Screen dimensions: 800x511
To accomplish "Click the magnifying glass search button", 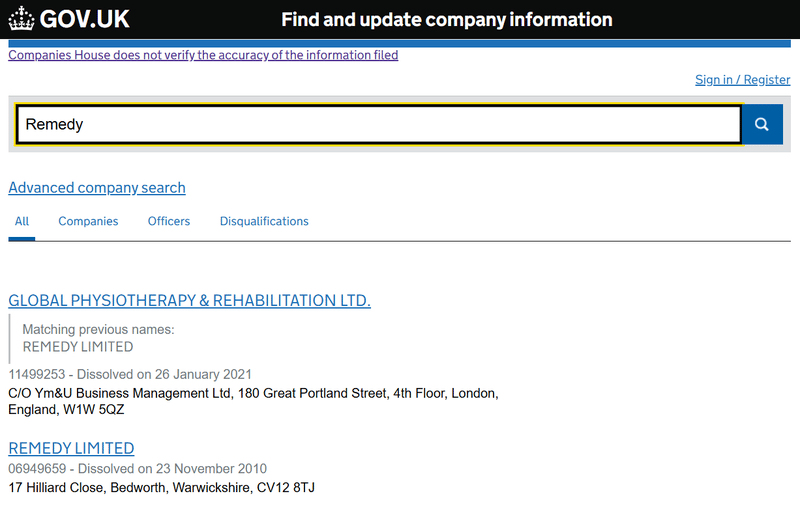I will click(762, 124).
